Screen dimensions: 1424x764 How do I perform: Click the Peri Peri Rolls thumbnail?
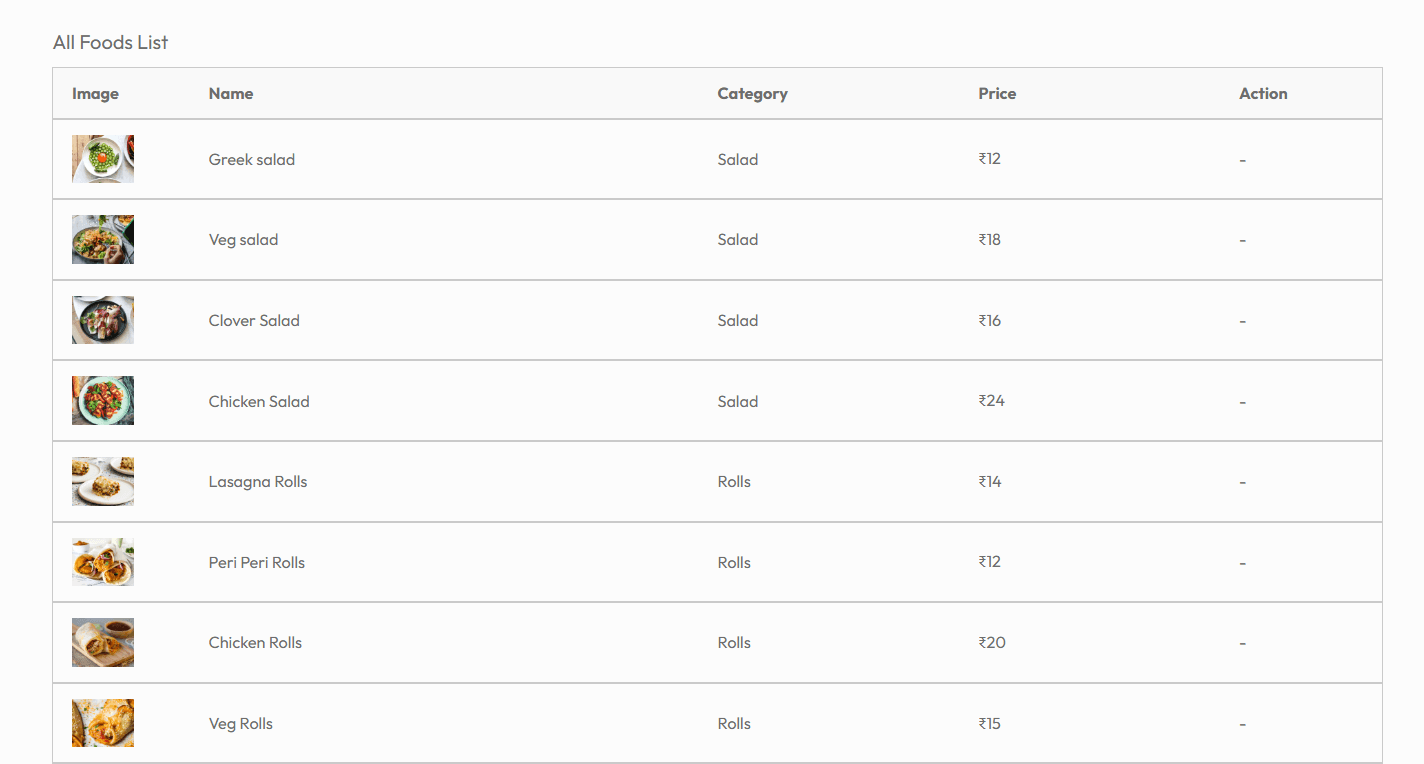[x=103, y=562]
